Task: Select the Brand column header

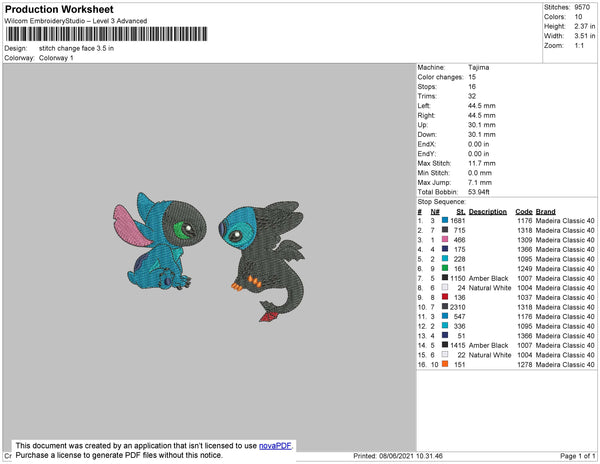Action: click(x=545, y=212)
